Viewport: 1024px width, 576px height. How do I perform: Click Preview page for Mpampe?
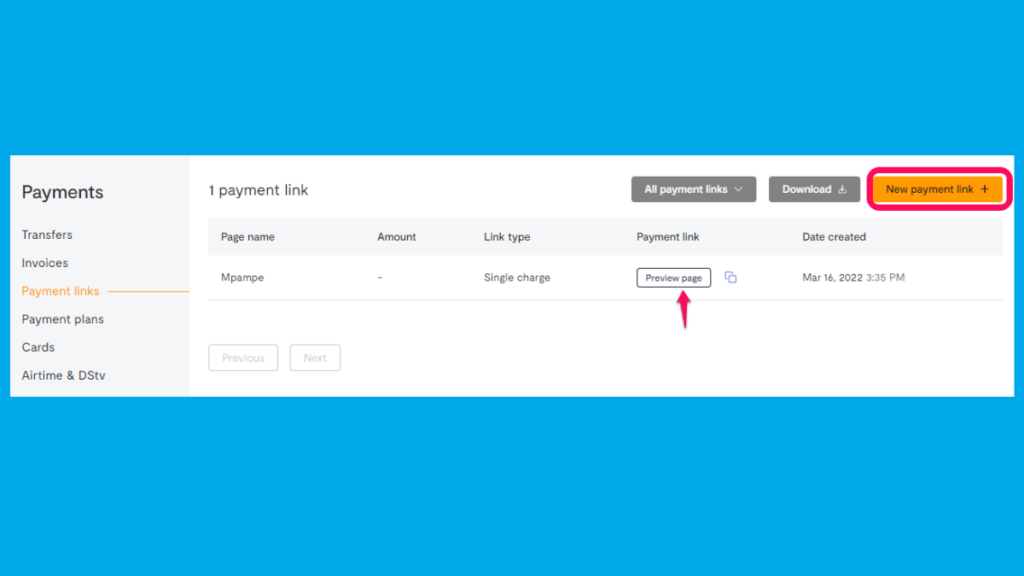[673, 278]
